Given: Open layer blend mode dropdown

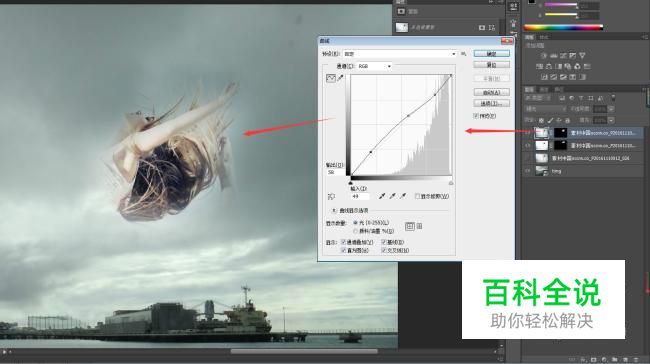Looking at the screenshot, I should [x=545, y=109].
